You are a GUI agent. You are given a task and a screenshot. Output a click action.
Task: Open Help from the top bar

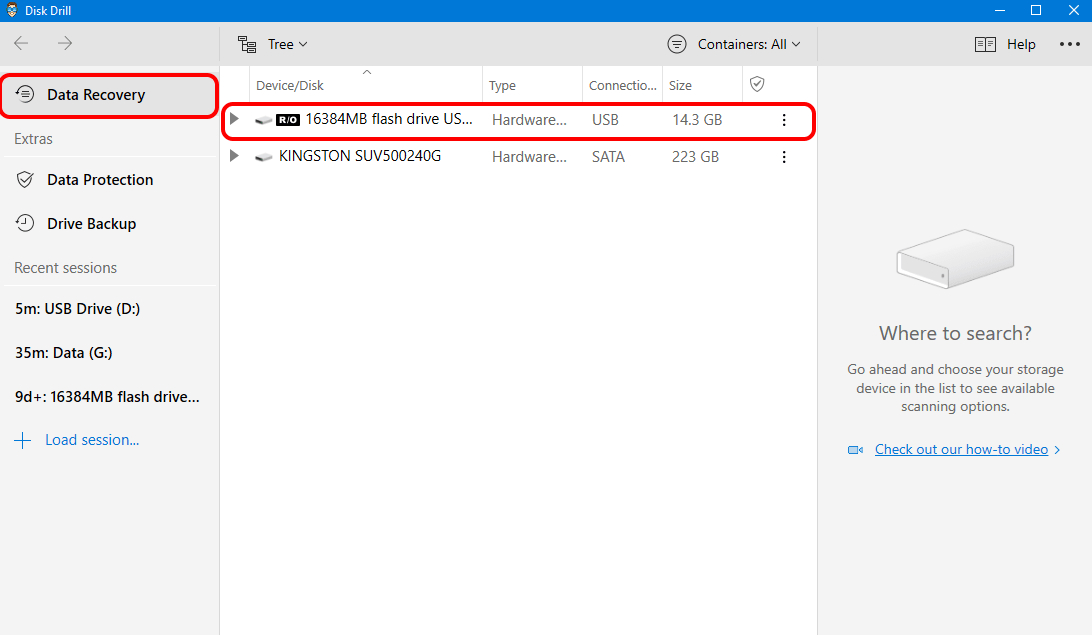[1006, 44]
